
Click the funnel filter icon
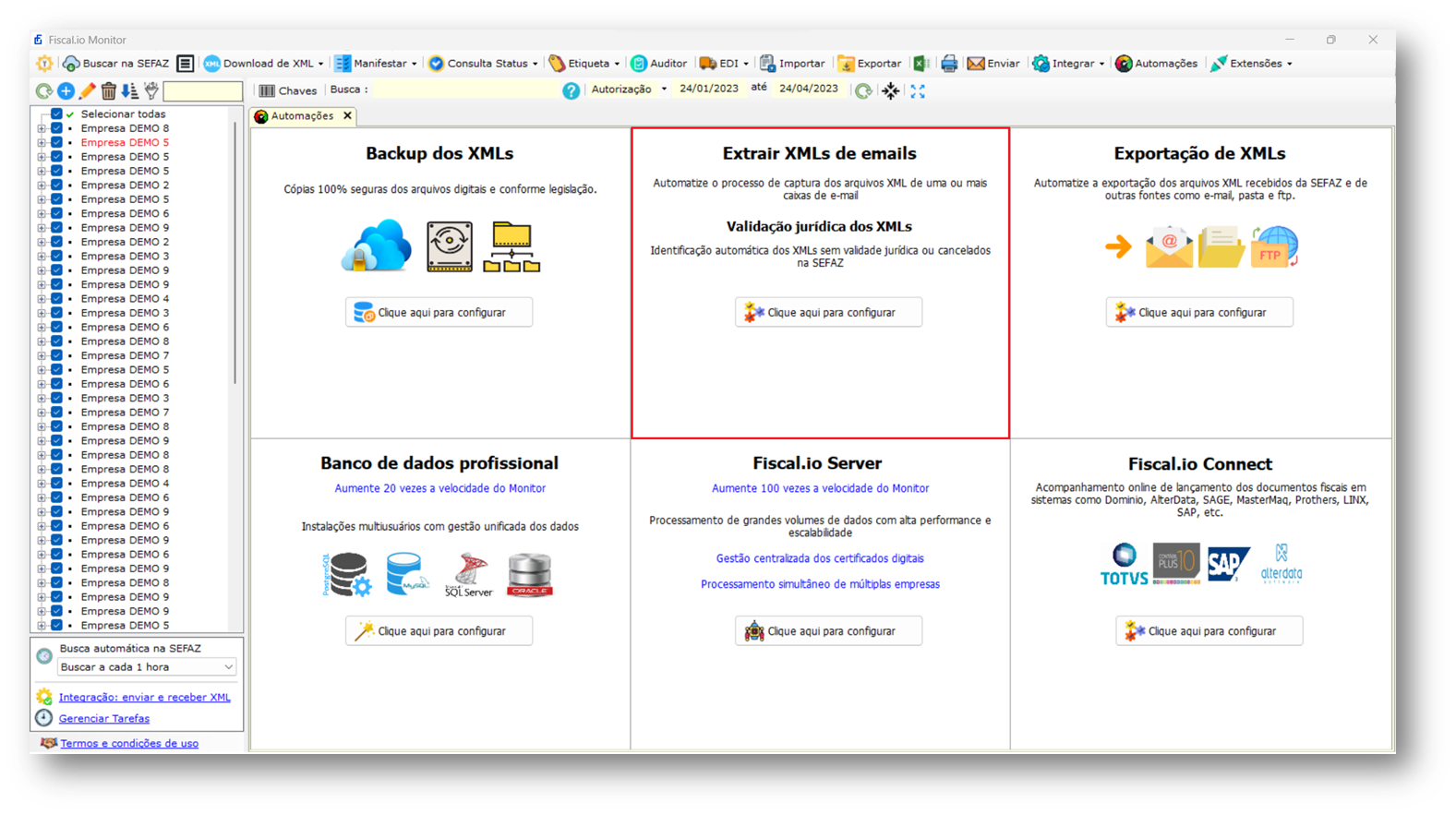pos(151,90)
